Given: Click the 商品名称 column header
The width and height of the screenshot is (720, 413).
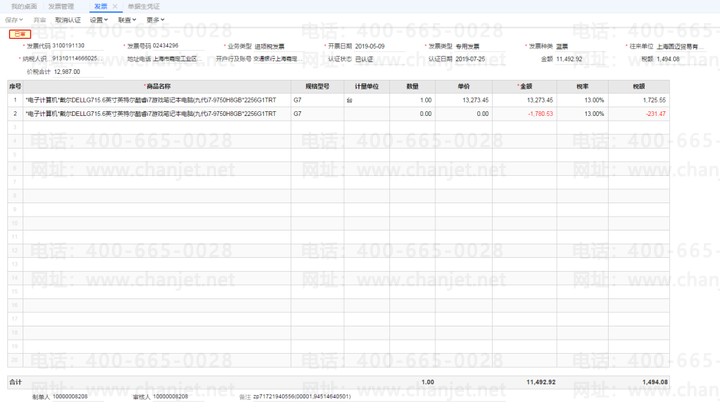Looking at the screenshot, I should point(157,86).
